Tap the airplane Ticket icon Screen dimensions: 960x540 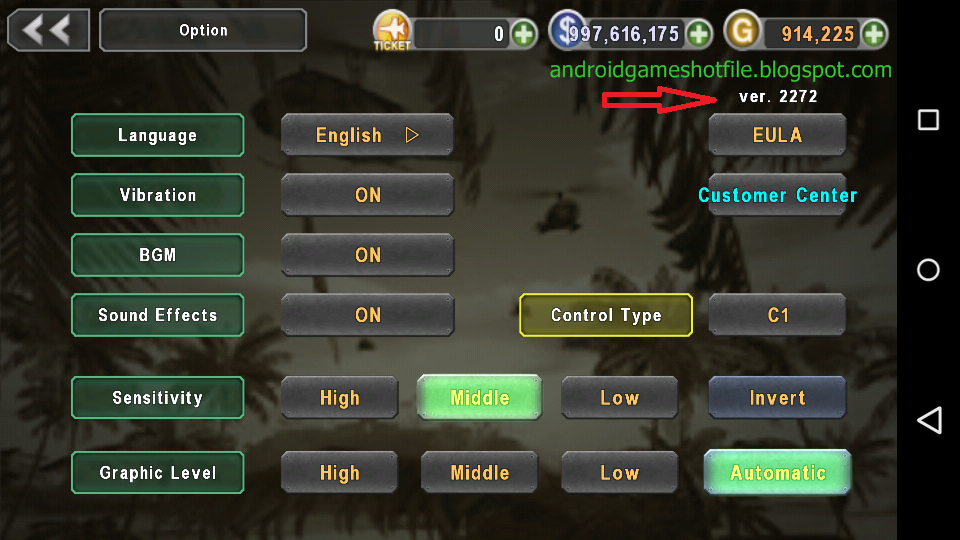392,31
